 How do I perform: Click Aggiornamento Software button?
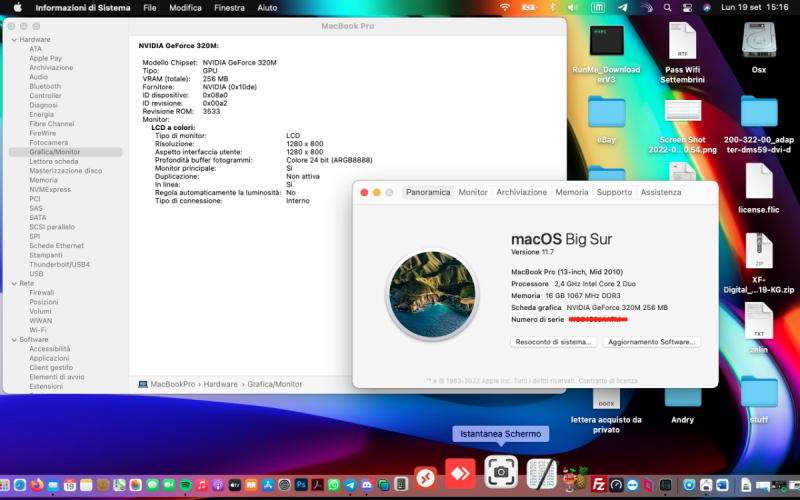click(652, 342)
